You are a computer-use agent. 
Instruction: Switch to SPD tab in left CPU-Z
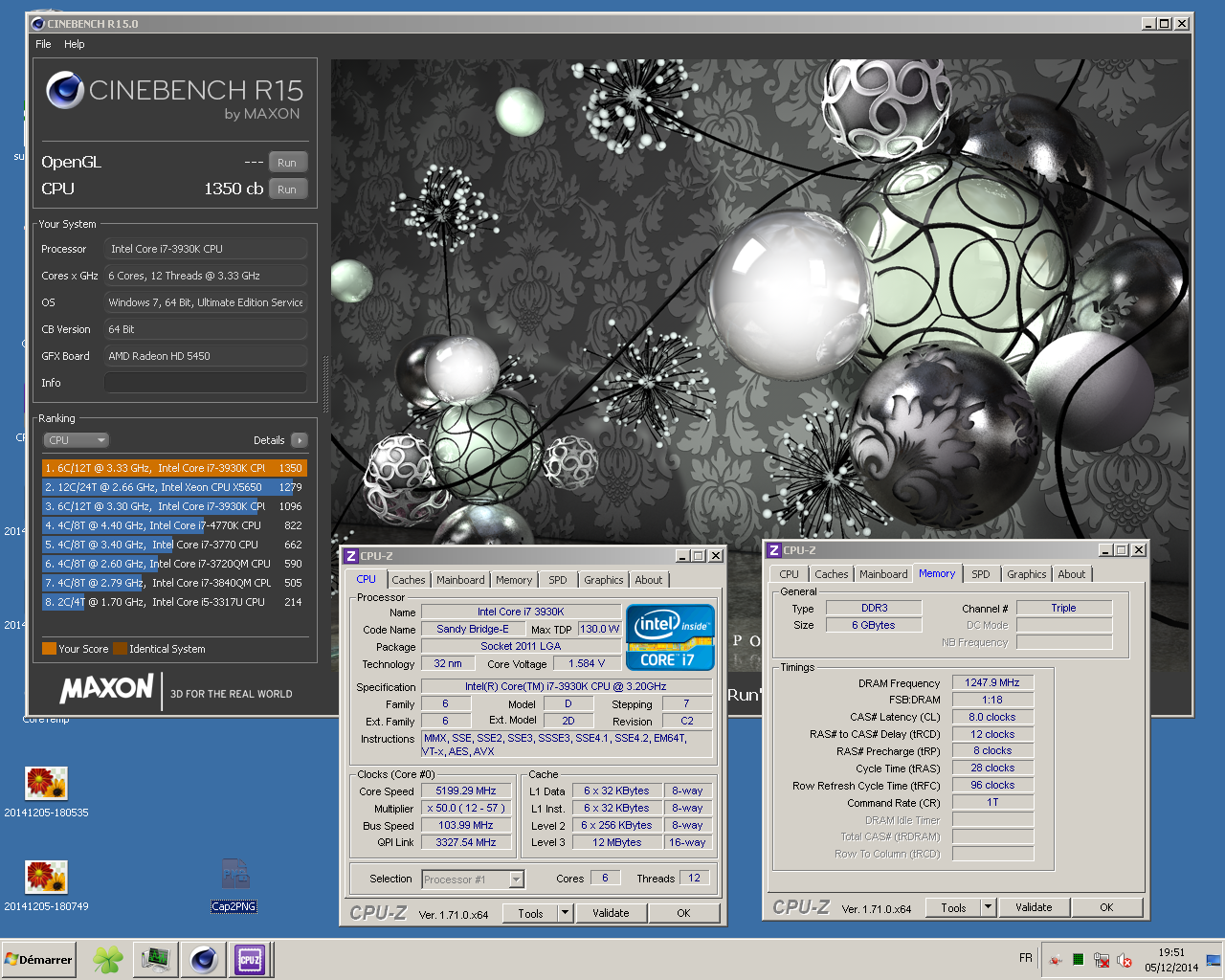coord(558,580)
